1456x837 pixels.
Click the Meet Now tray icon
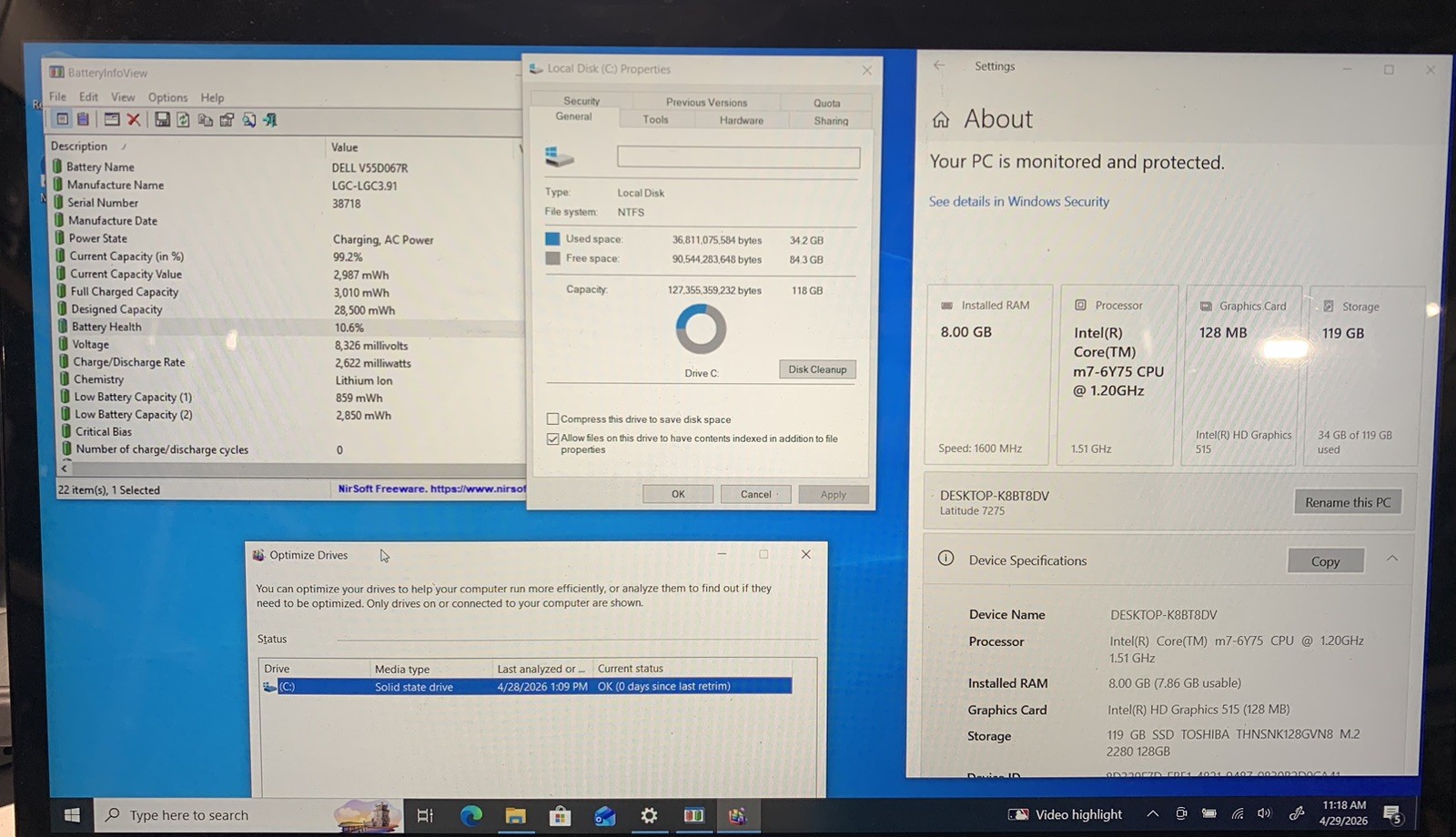click(1181, 813)
